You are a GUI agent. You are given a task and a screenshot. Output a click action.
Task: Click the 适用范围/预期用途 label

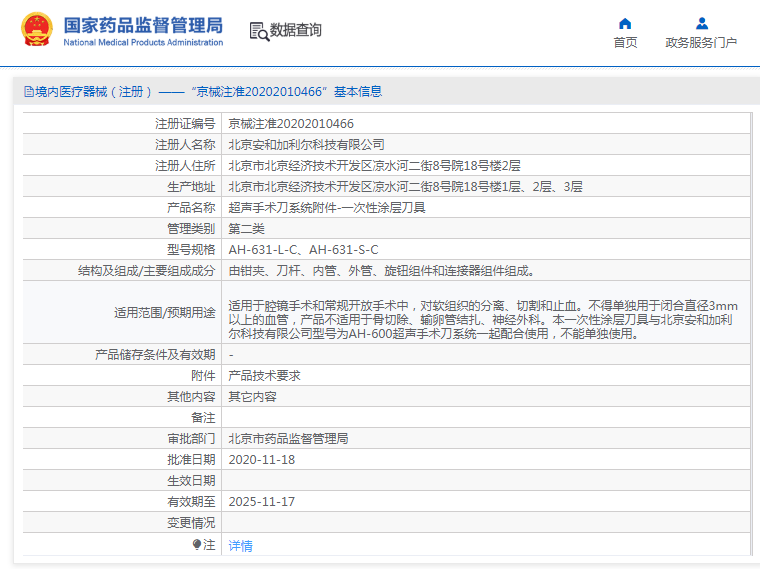[x=164, y=313]
